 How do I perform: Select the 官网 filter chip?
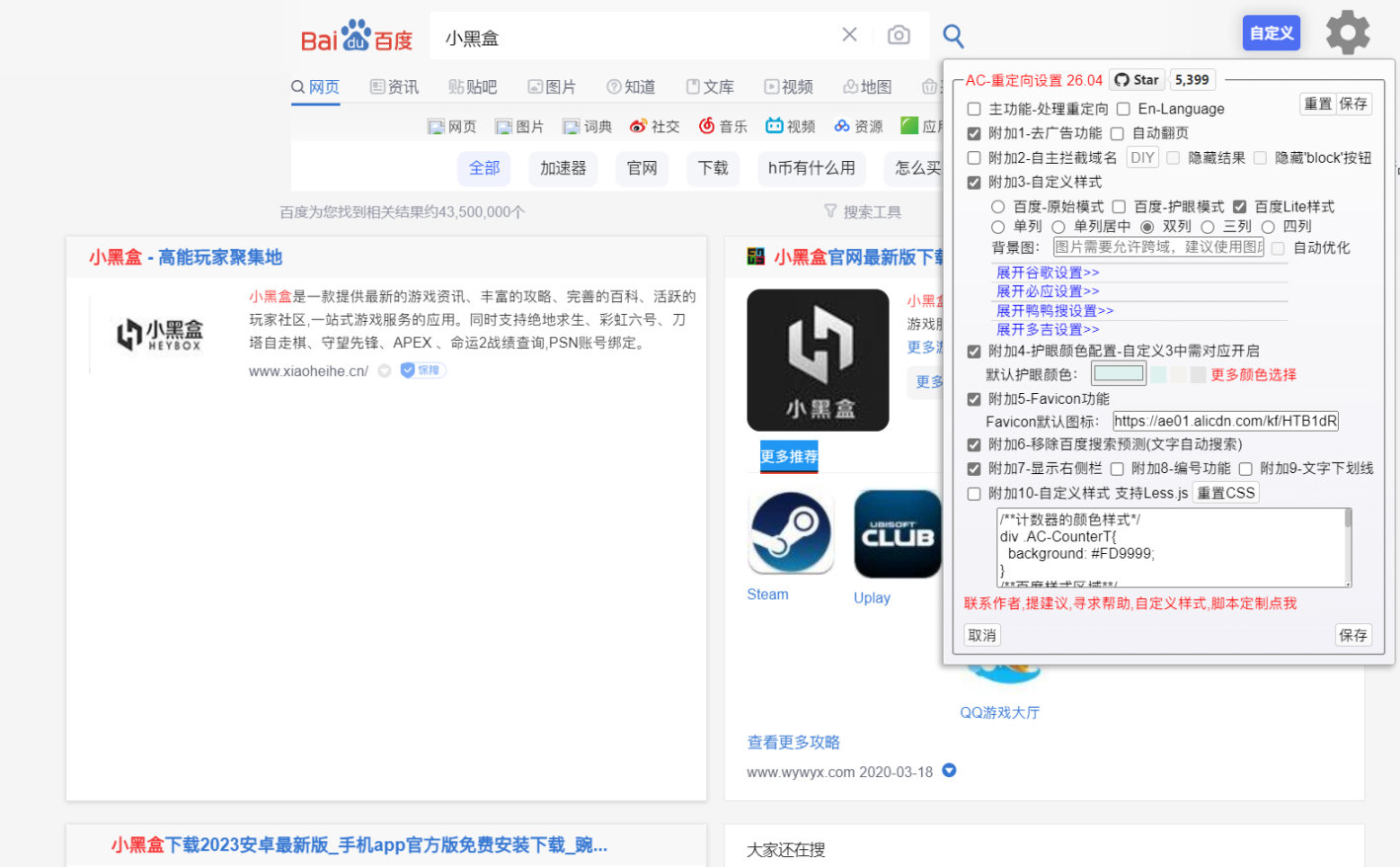[642, 169]
